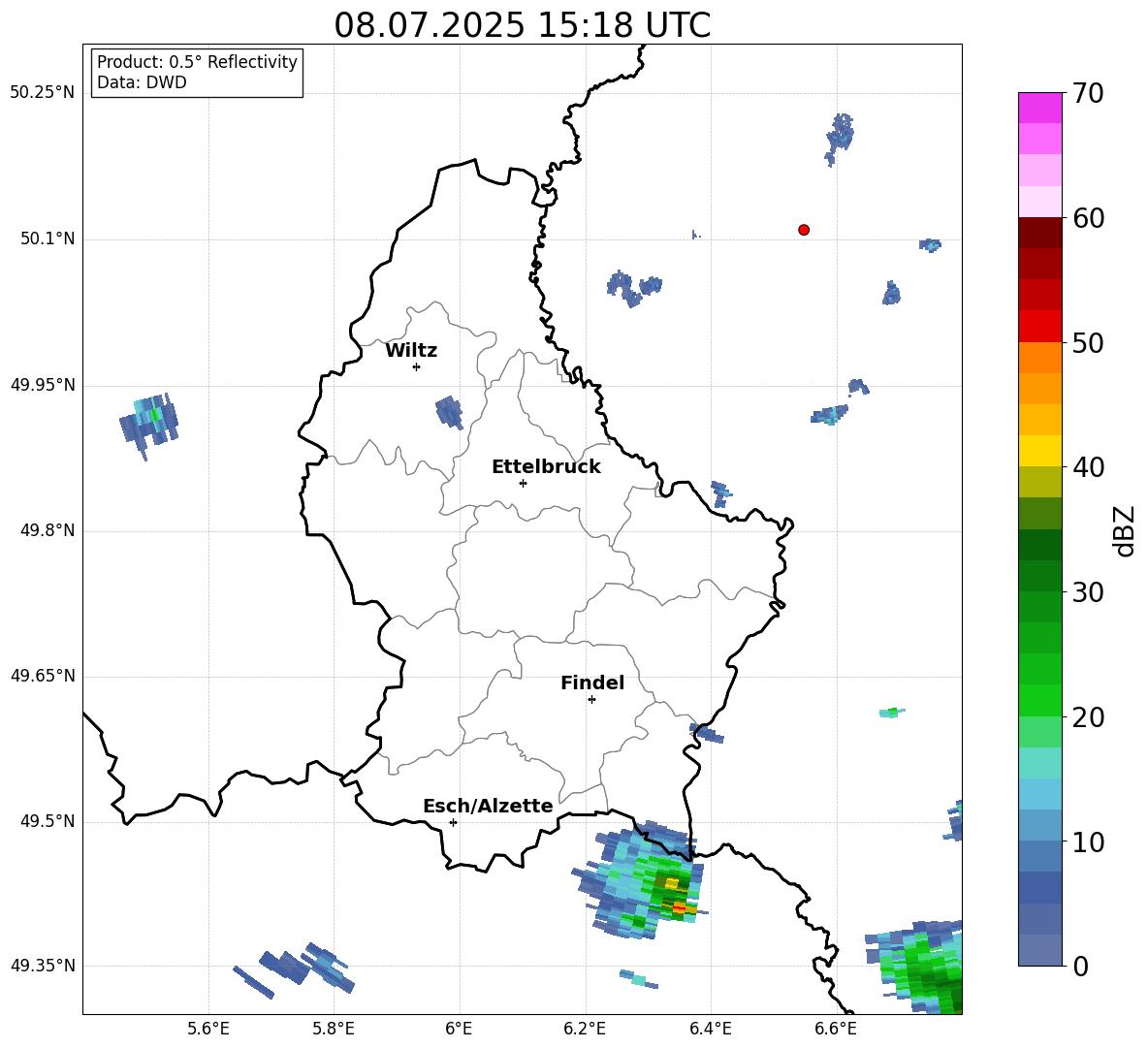
Task: Click the orange colorbar segment below 50
Action: 1039,358
